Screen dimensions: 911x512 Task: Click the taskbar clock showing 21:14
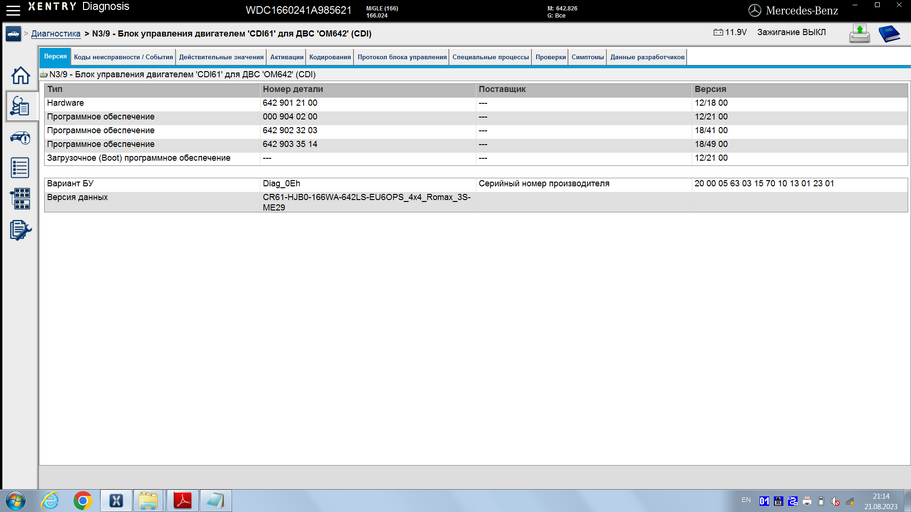pyautogui.click(x=881, y=496)
